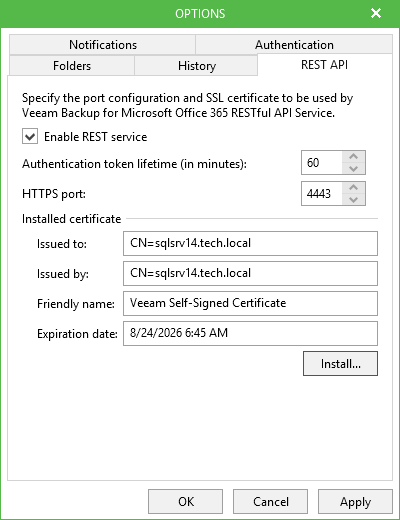Cancel the Options dialog

[x=270, y=501]
